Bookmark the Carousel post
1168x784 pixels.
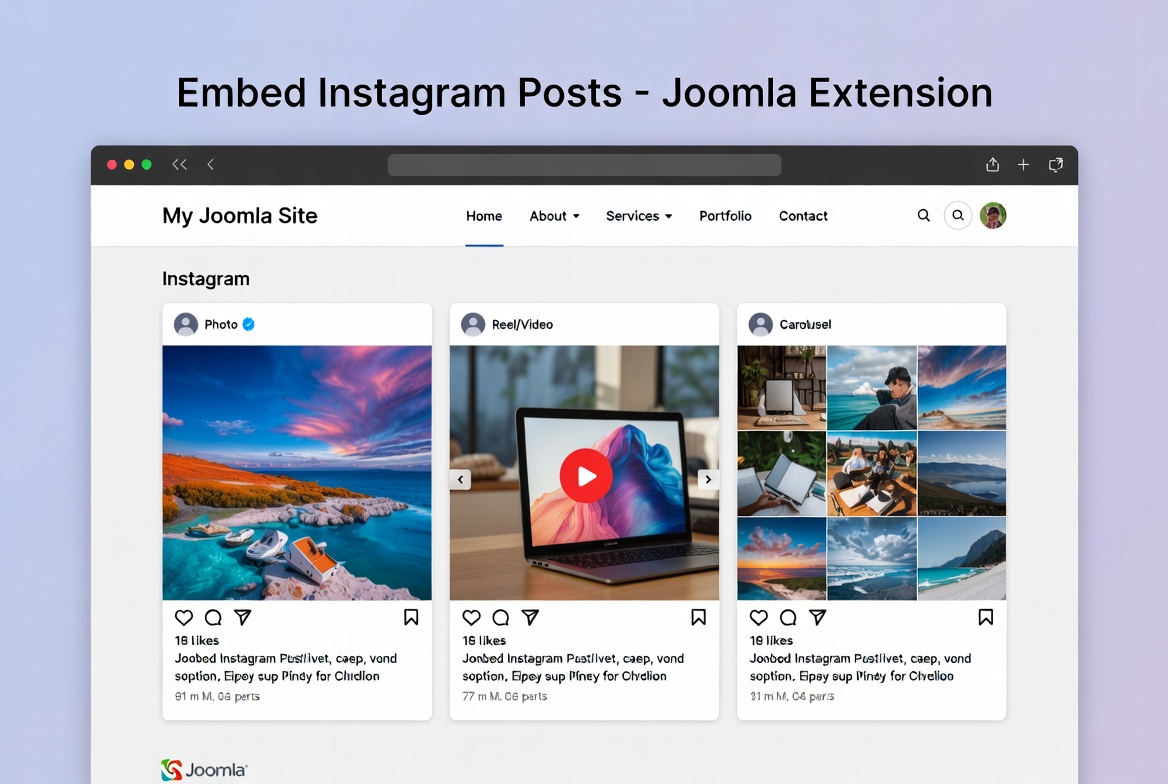(986, 617)
